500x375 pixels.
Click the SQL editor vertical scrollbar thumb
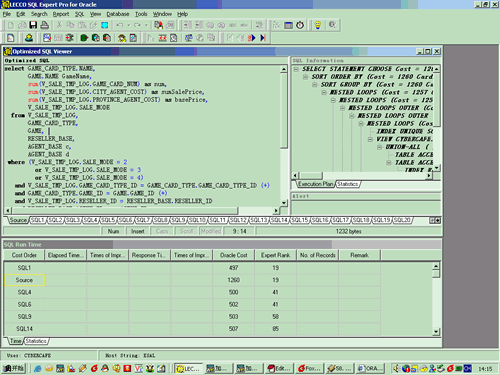point(284,111)
